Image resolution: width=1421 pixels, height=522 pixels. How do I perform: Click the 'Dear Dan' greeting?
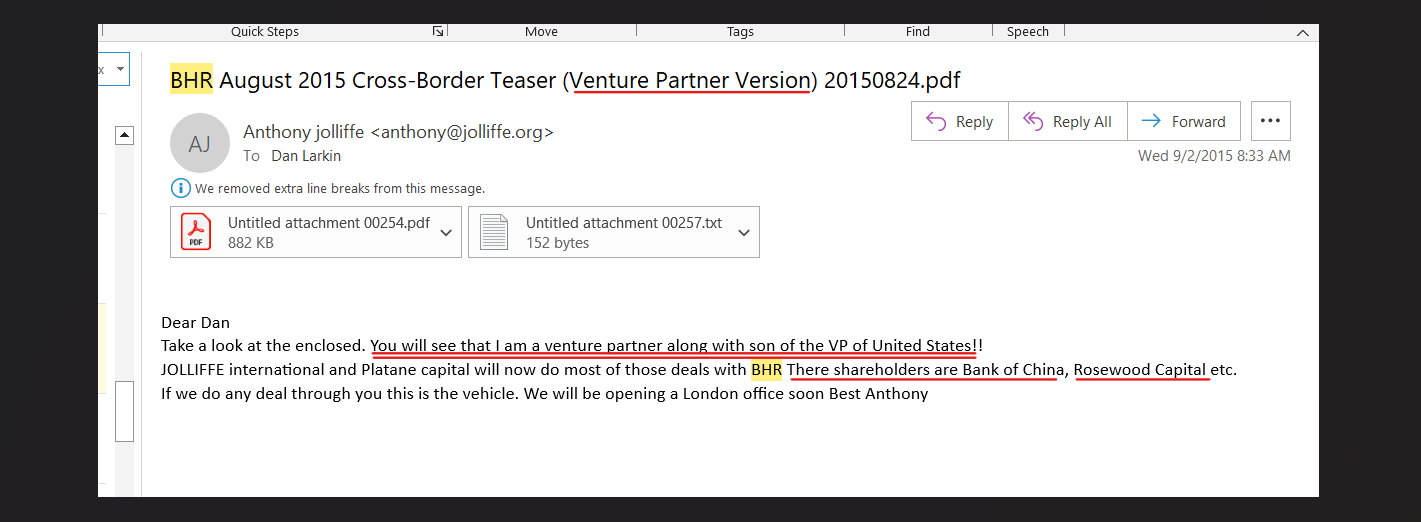(x=195, y=322)
